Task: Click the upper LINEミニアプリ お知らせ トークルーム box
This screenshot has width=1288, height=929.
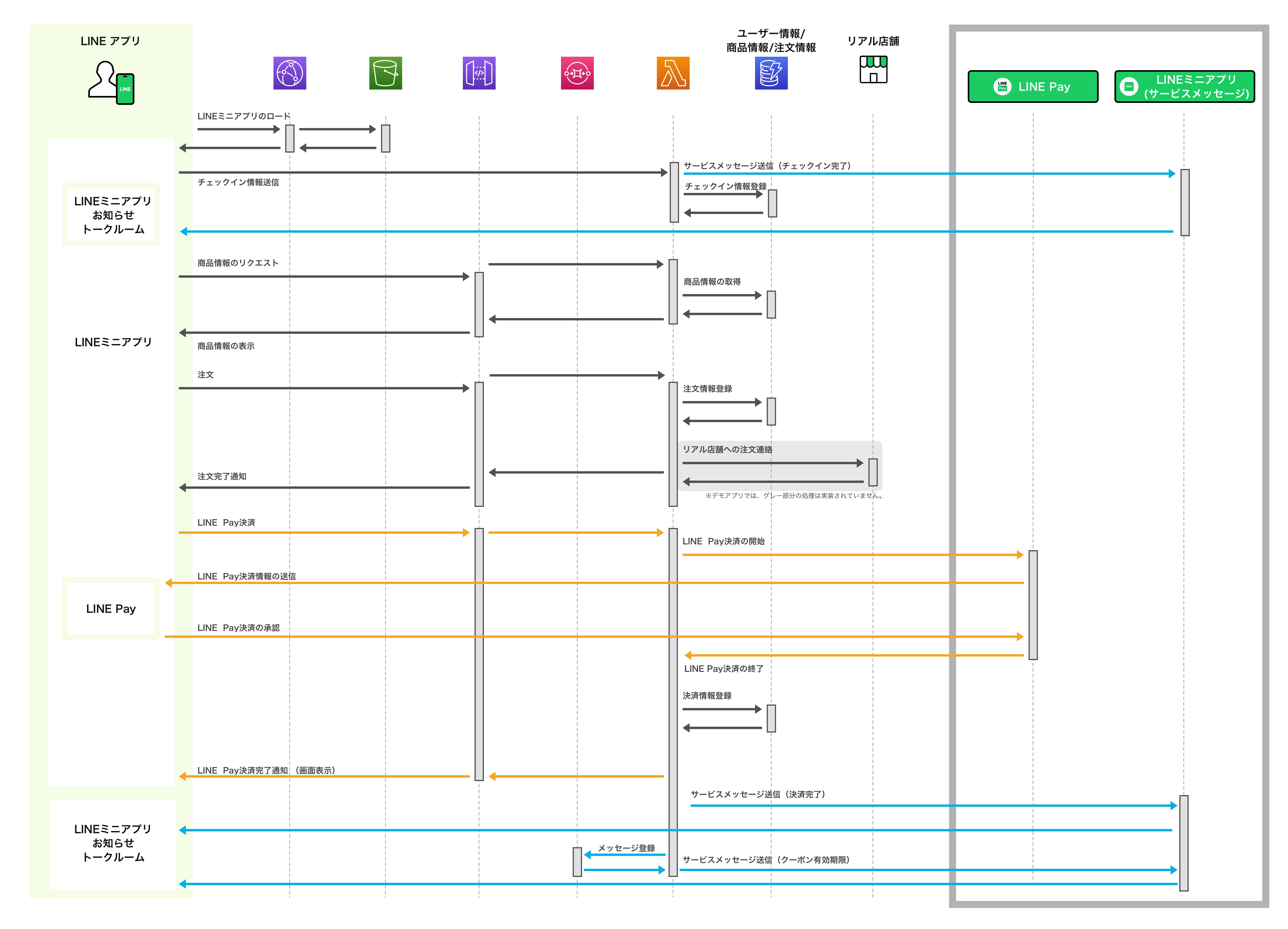Action: click(x=112, y=215)
